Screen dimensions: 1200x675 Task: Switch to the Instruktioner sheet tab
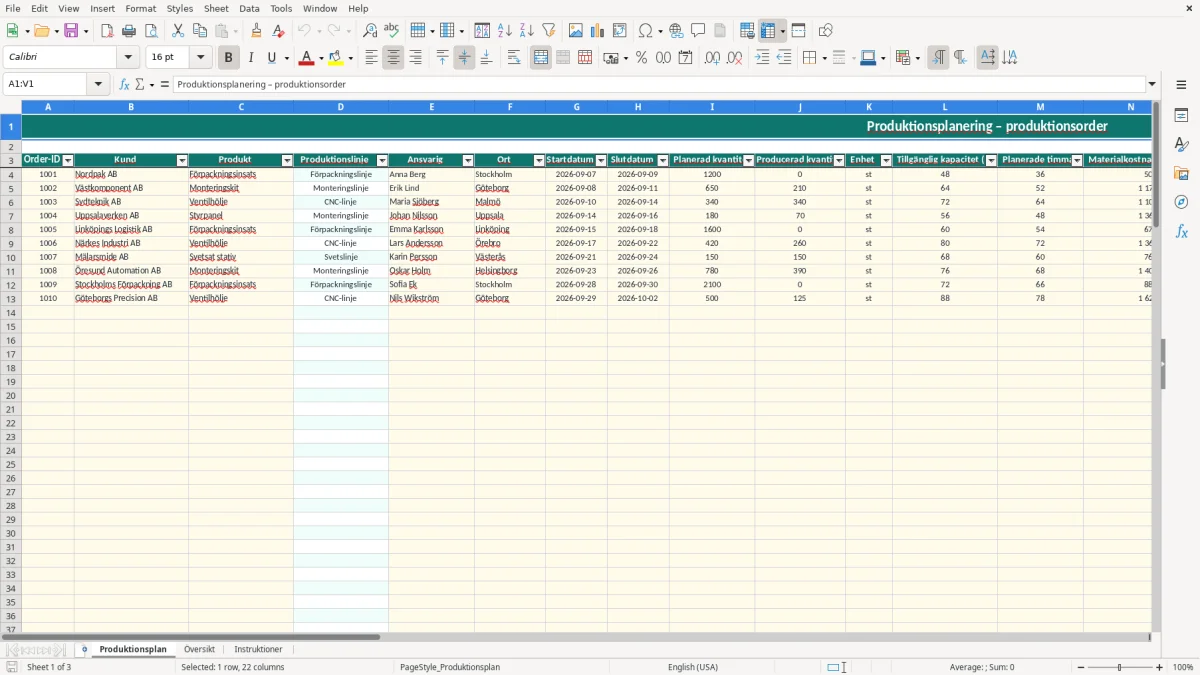[x=258, y=649]
